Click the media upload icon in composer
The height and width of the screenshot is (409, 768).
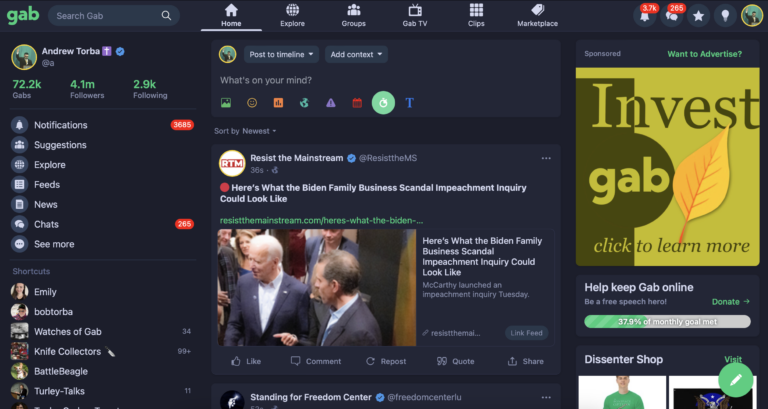pos(226,103)
